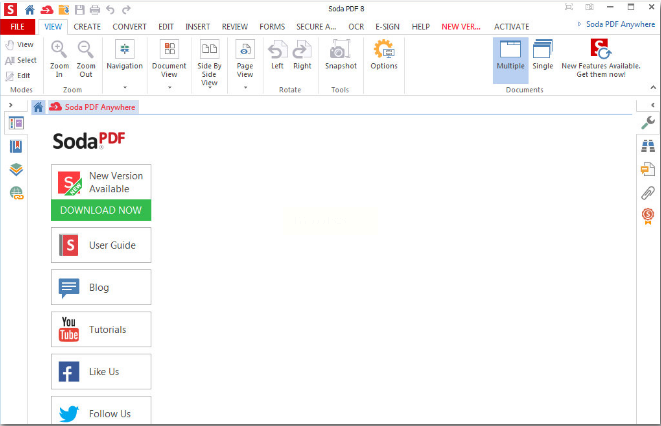Switch to Edit mode in Modes group
The image size is (661, 426).
[x=18, y=76]
